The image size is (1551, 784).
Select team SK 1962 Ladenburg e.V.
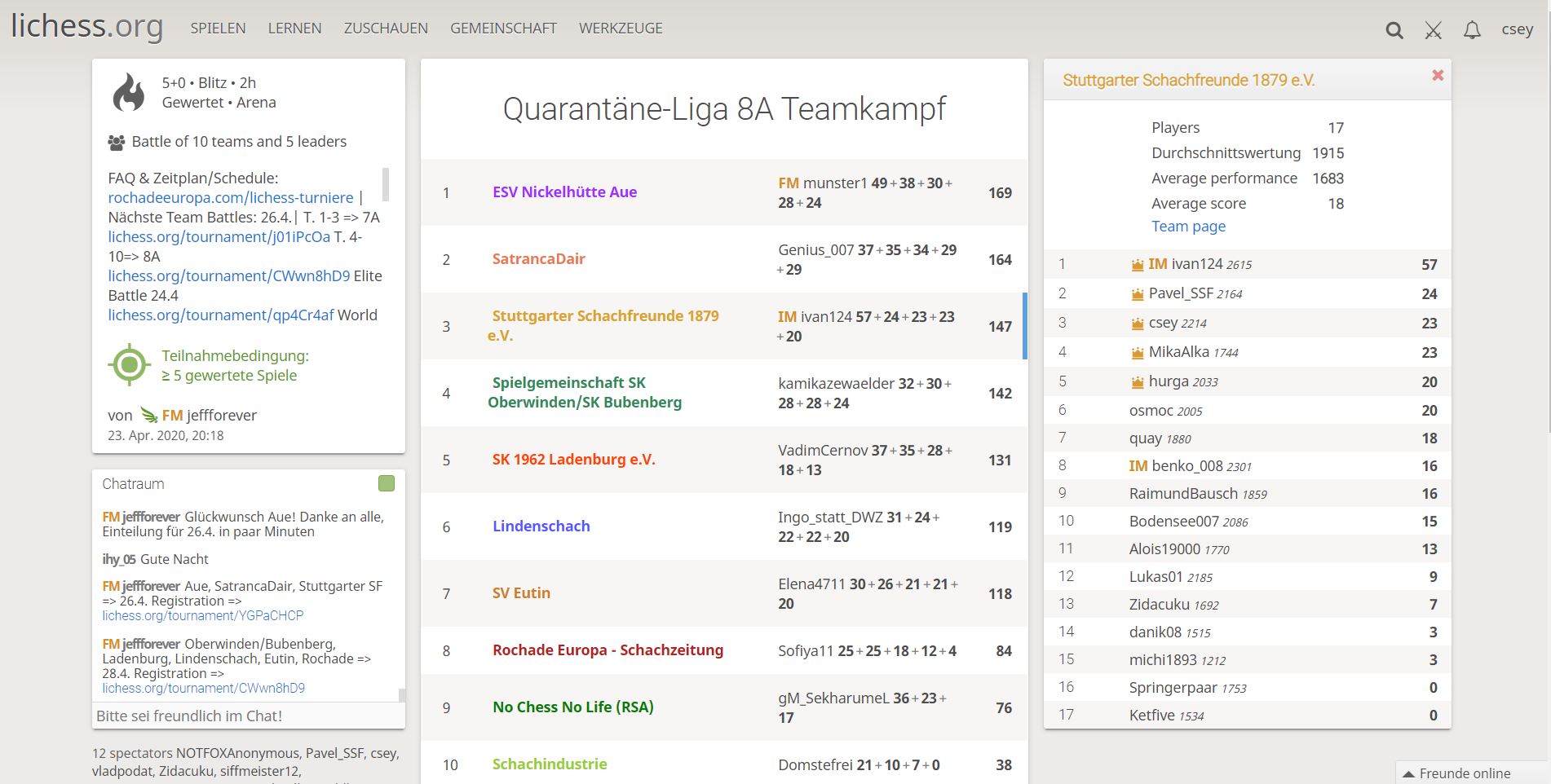573,460
